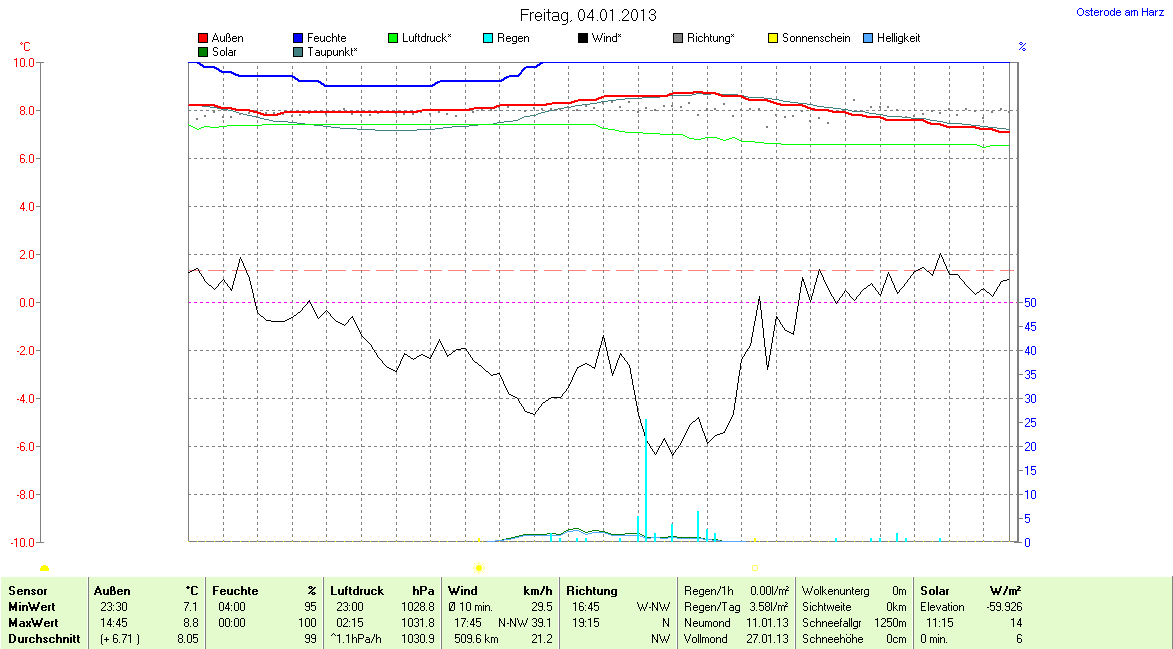Image resolution: width=1173 pixels, height=649 pixels.
Task: Click the Regen/Tag value 3.58 l/m²
Action: [x=768, y=607]
